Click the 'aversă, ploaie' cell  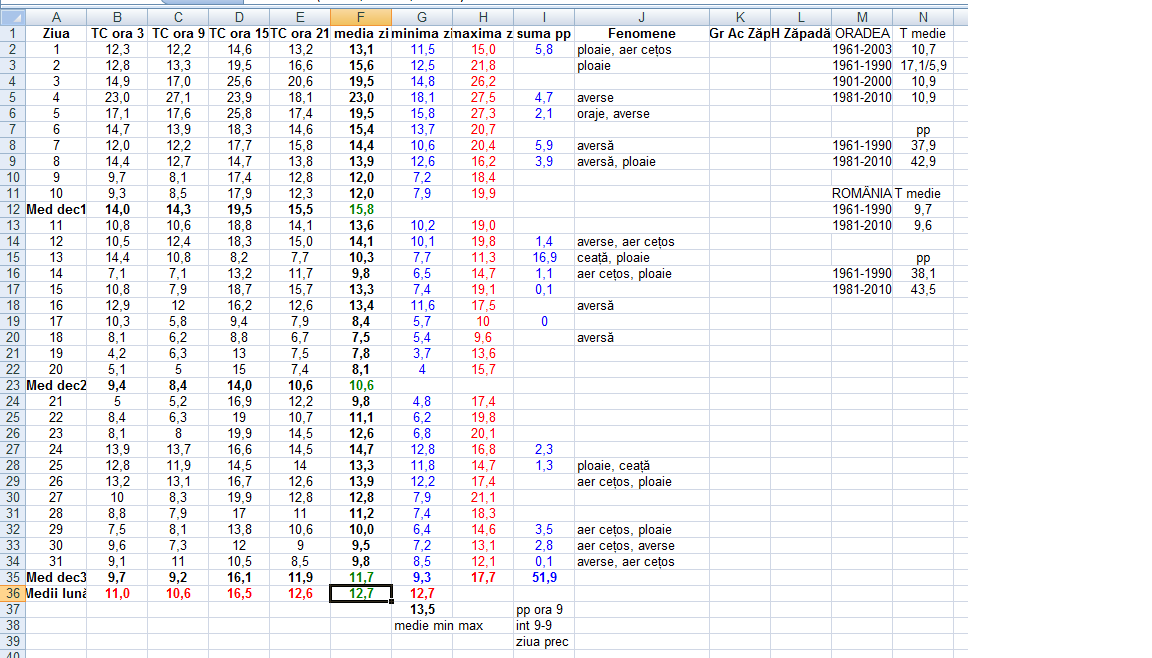641,162
